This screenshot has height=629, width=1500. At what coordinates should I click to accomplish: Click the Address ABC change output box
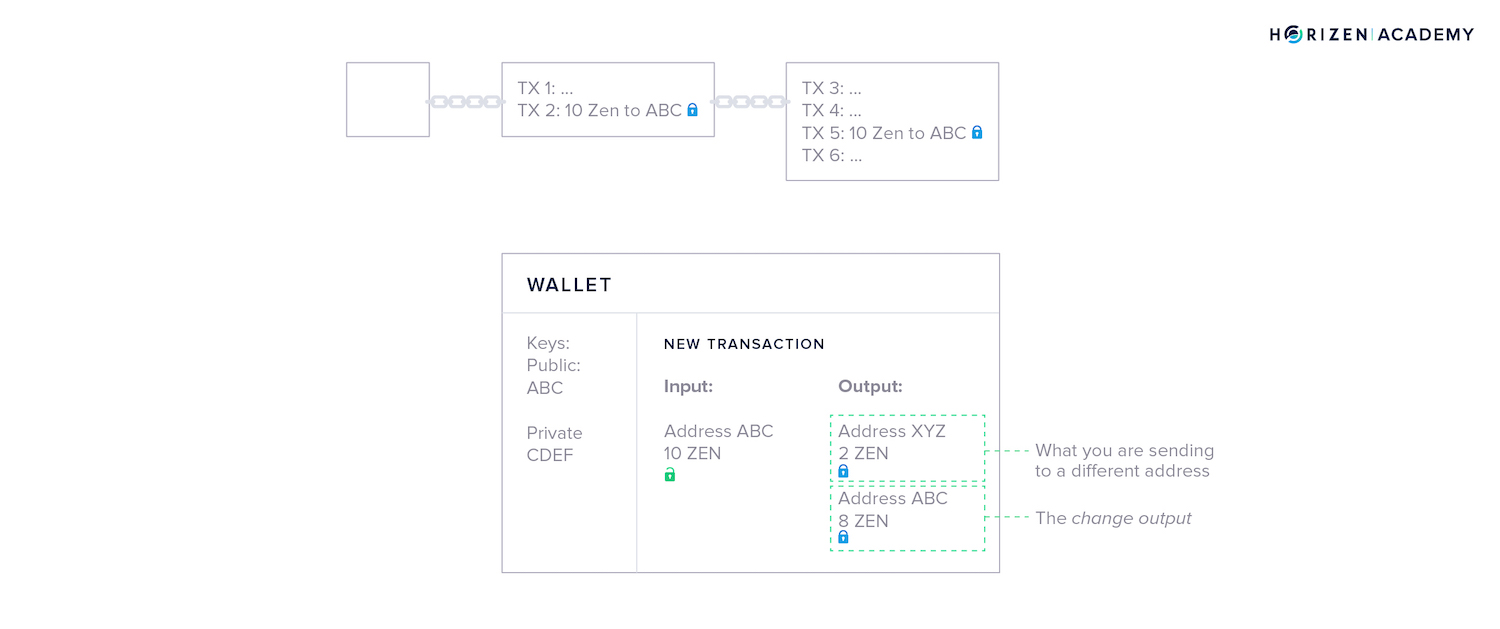[907, 518]
